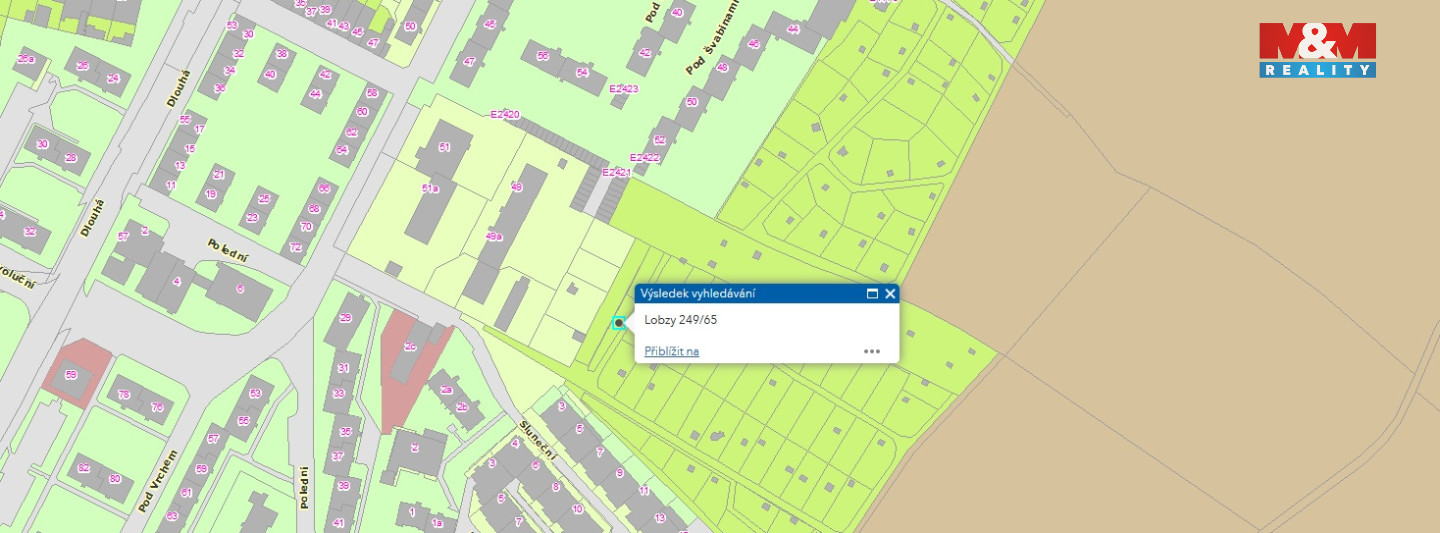Open the three-dots more options menu

click(872, 351)
